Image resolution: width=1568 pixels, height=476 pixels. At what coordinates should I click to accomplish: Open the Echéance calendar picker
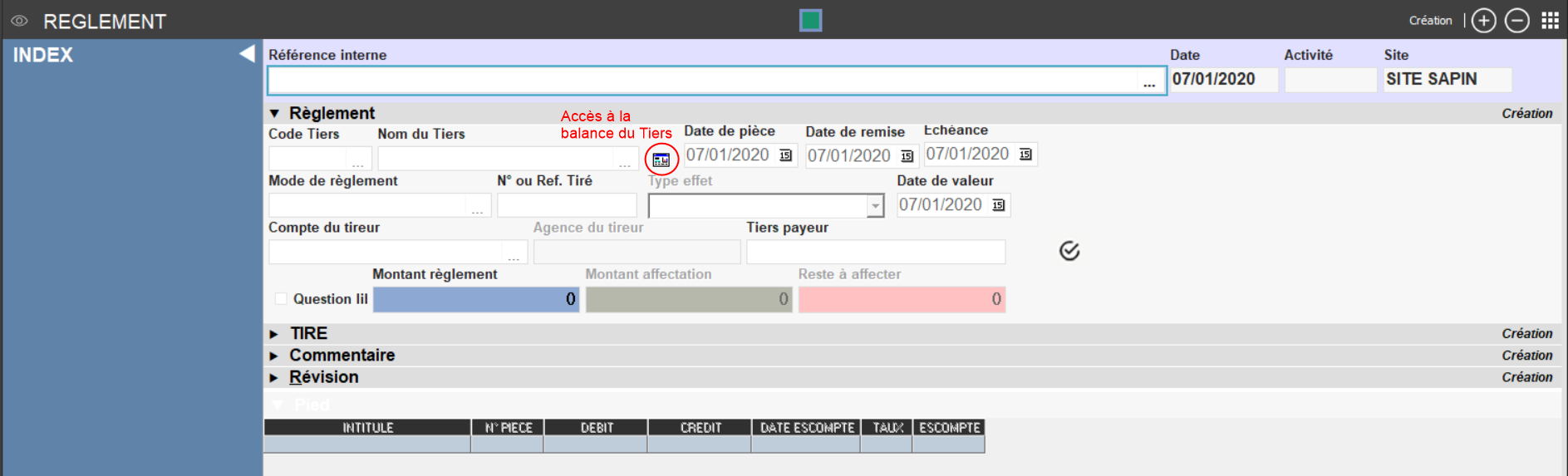1025,155
